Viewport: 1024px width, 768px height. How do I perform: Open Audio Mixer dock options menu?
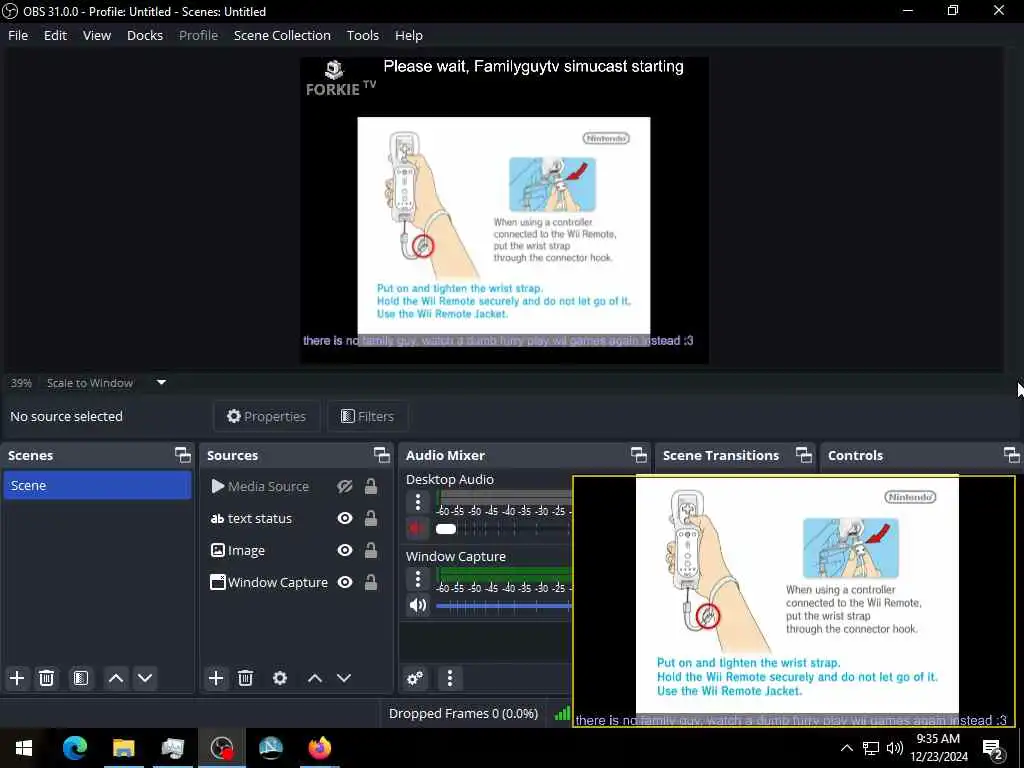pos(449,678)
